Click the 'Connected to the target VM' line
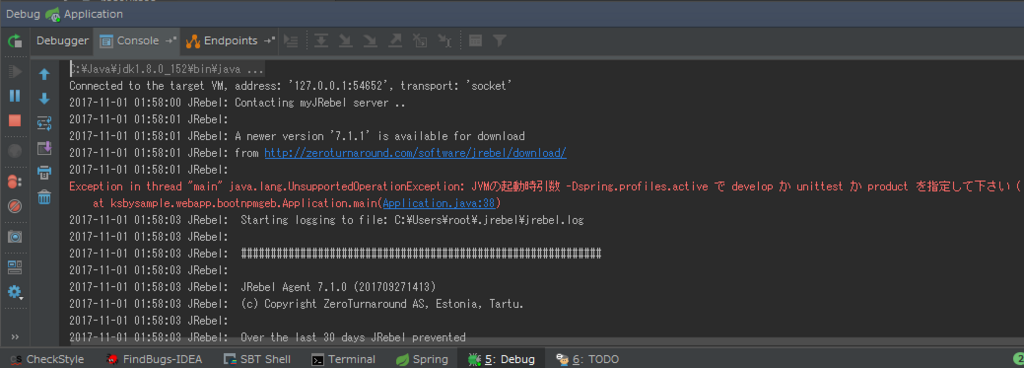The image size is (1024, 368). point(291,86)
